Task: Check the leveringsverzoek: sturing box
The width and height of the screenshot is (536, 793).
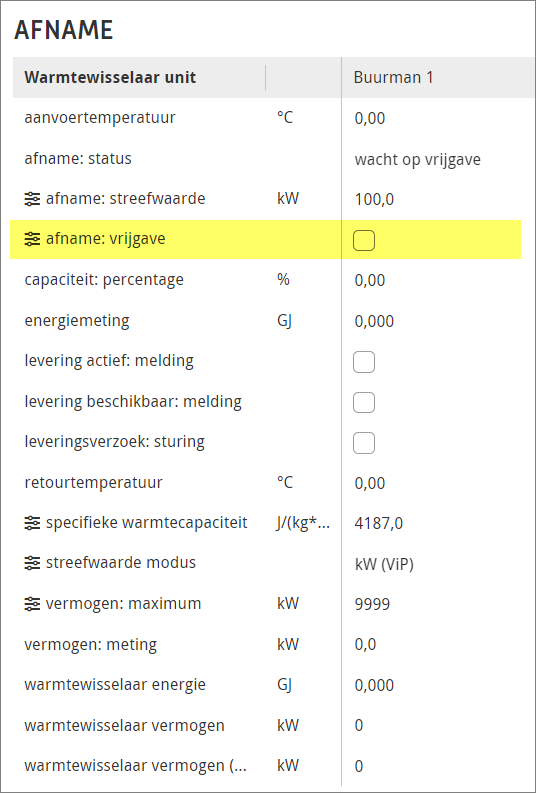Action: (364, 443)
